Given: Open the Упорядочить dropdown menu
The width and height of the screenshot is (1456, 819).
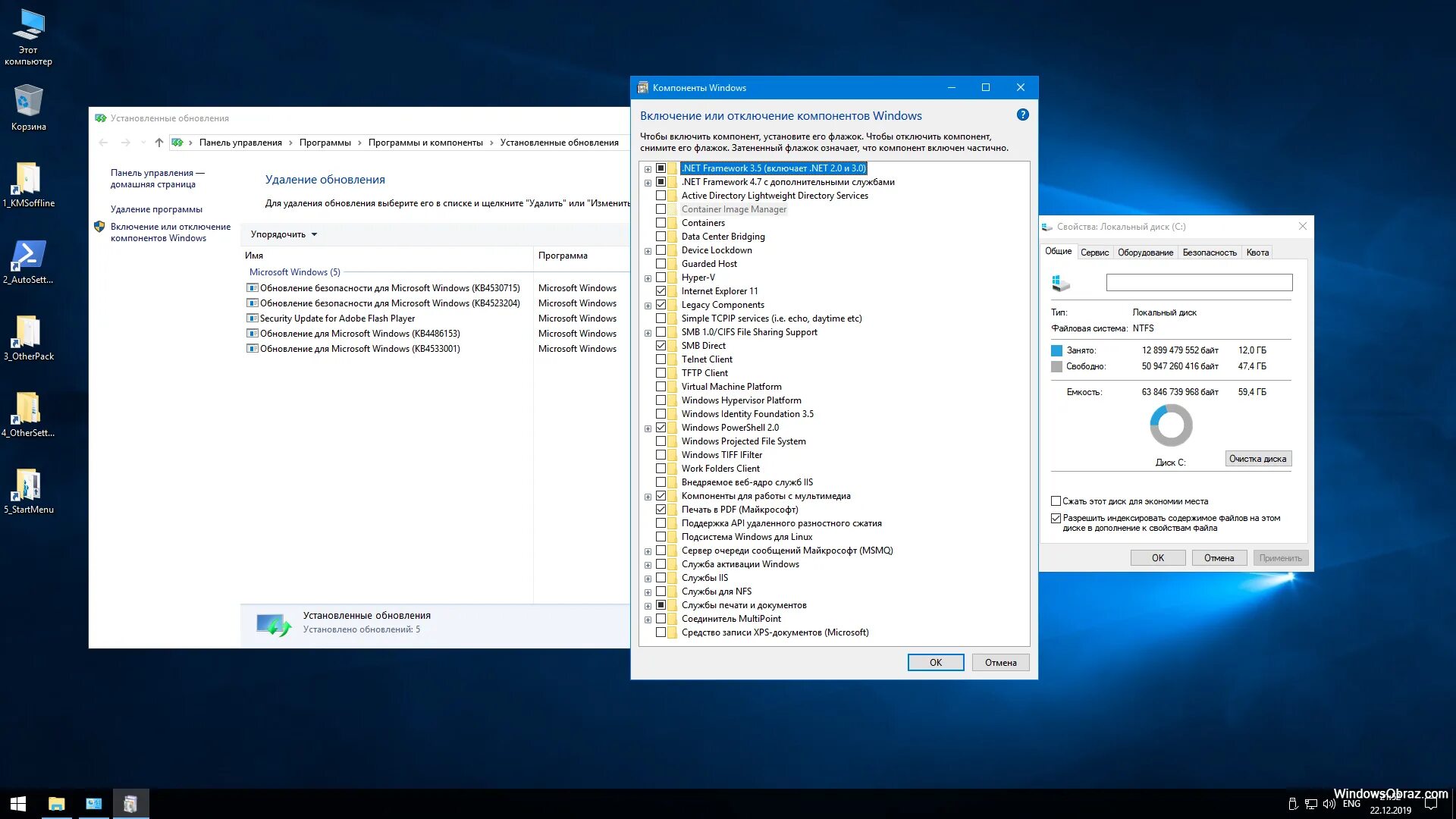Looking at the screenshot, I should click(284, 234).
